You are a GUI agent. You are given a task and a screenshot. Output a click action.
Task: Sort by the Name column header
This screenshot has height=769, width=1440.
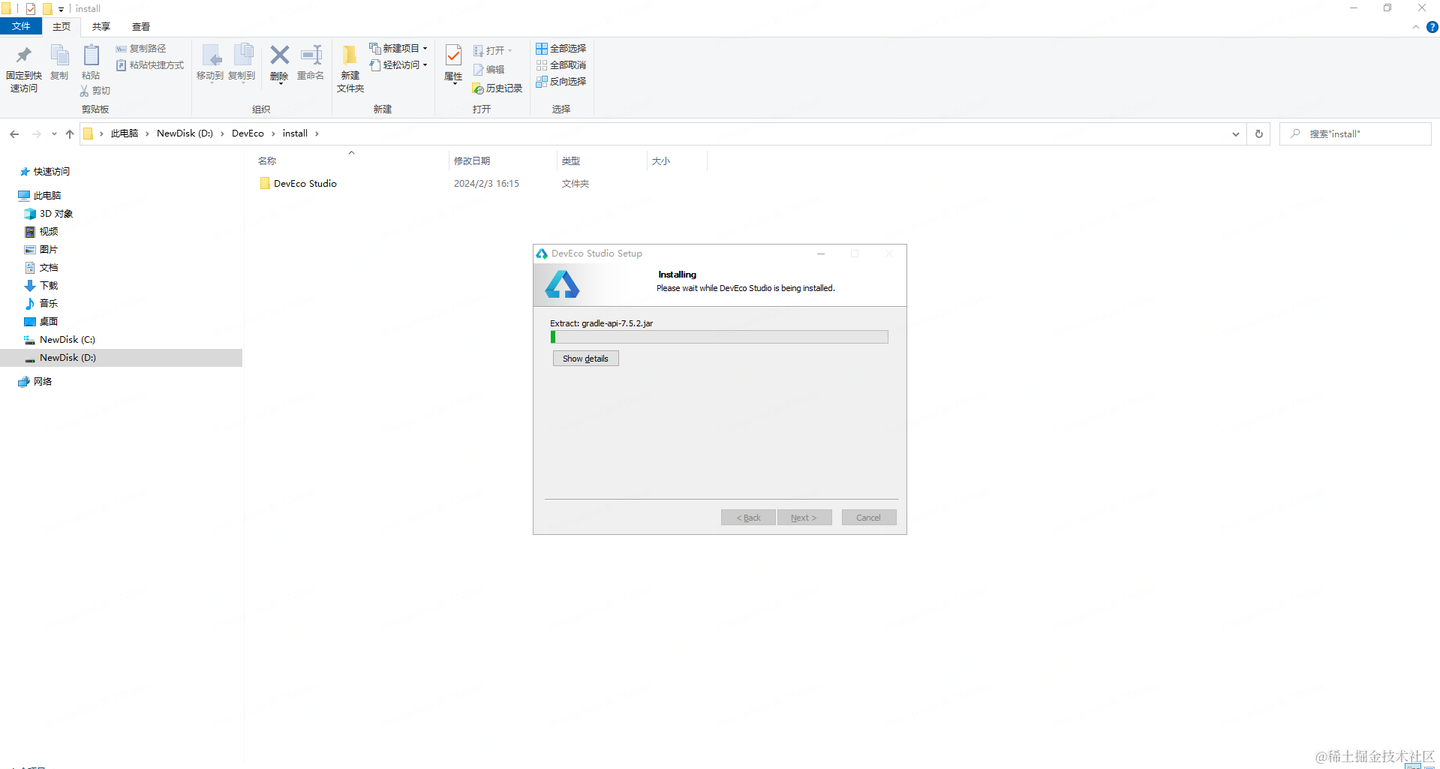350,161
